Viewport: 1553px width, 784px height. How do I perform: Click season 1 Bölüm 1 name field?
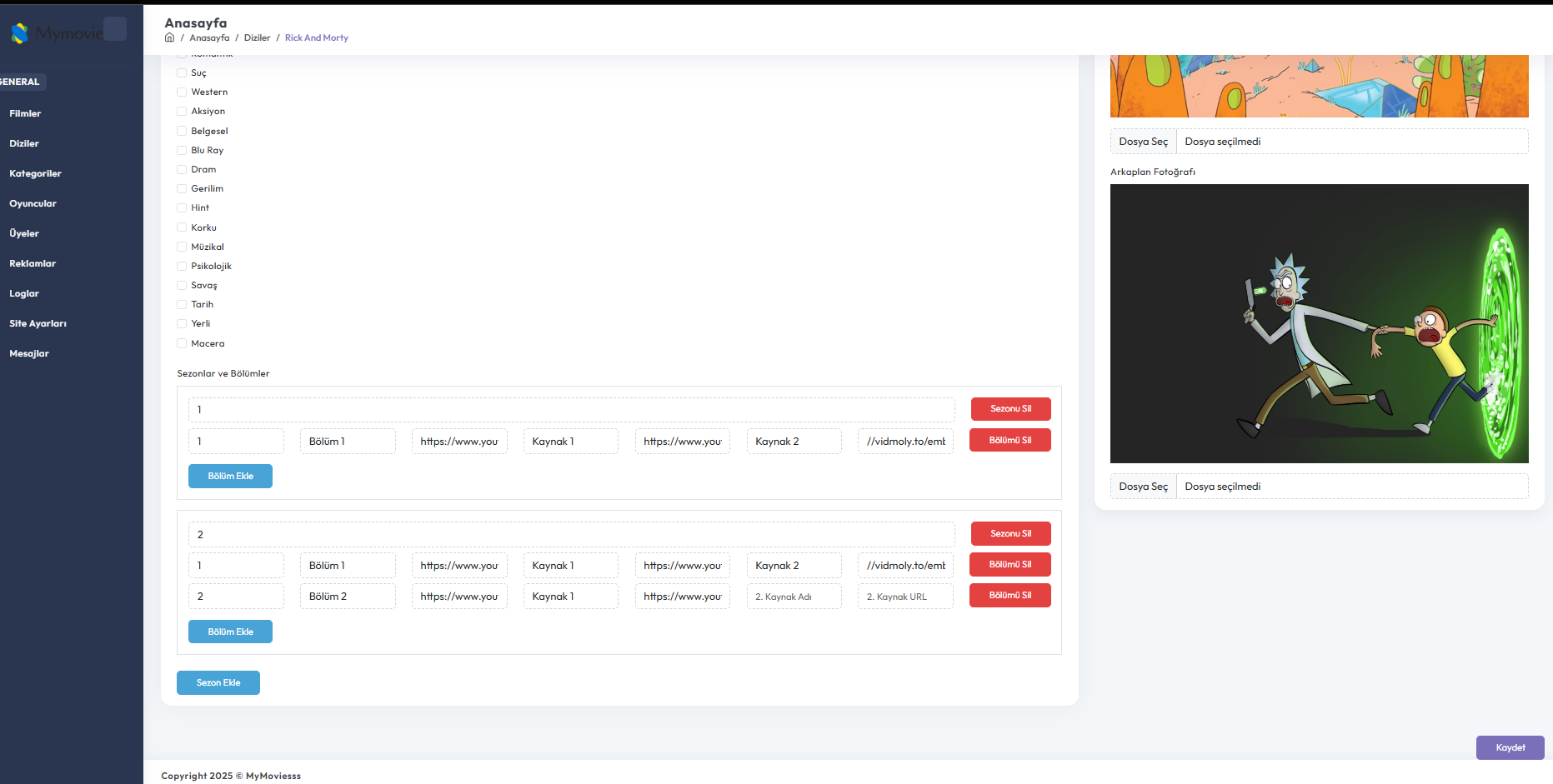[348, 441]
